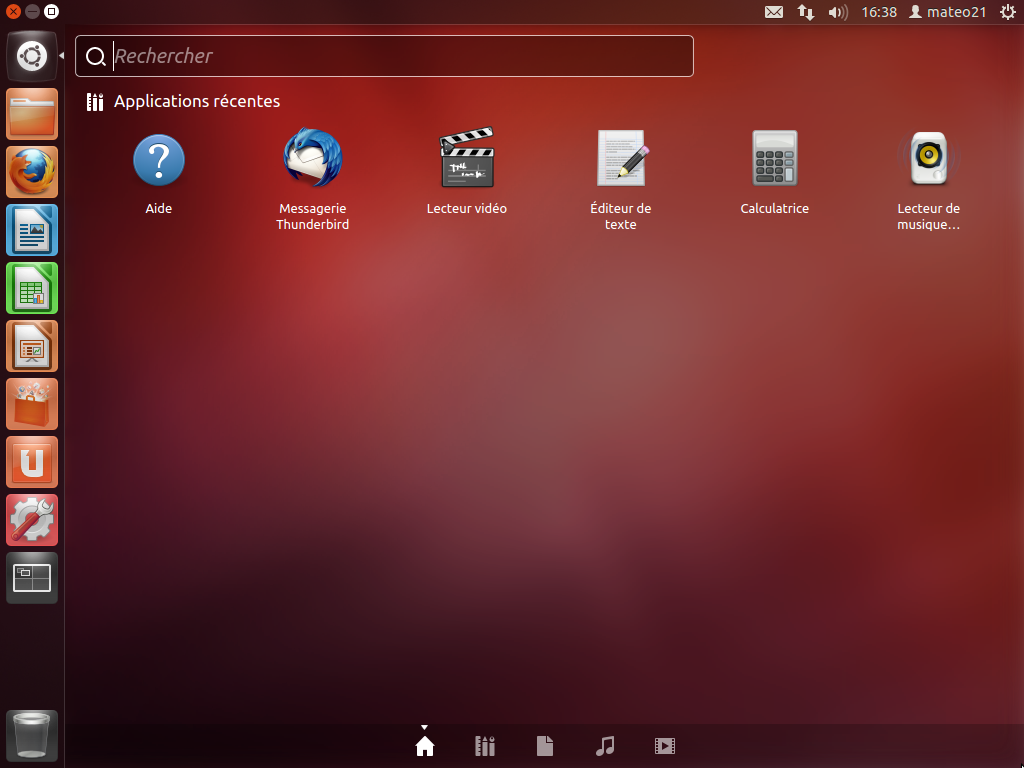Launch LibreOffice Calc spreadsheet
Image resolution: width=1024 pixels, height=768 pixels.
tap(32, 288)
